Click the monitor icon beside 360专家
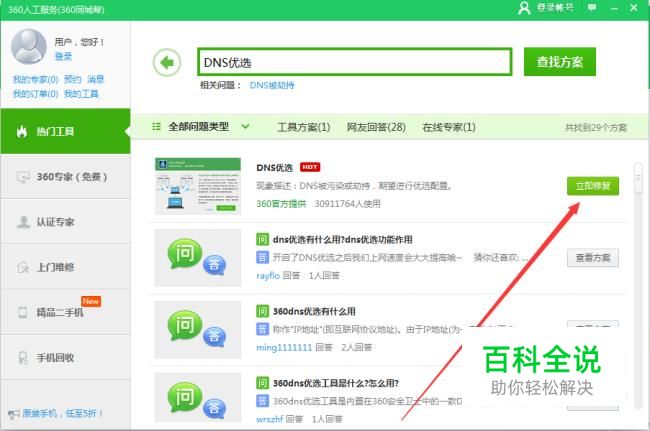Viewport: 650px width, 431px height. (x=23, y=177)
